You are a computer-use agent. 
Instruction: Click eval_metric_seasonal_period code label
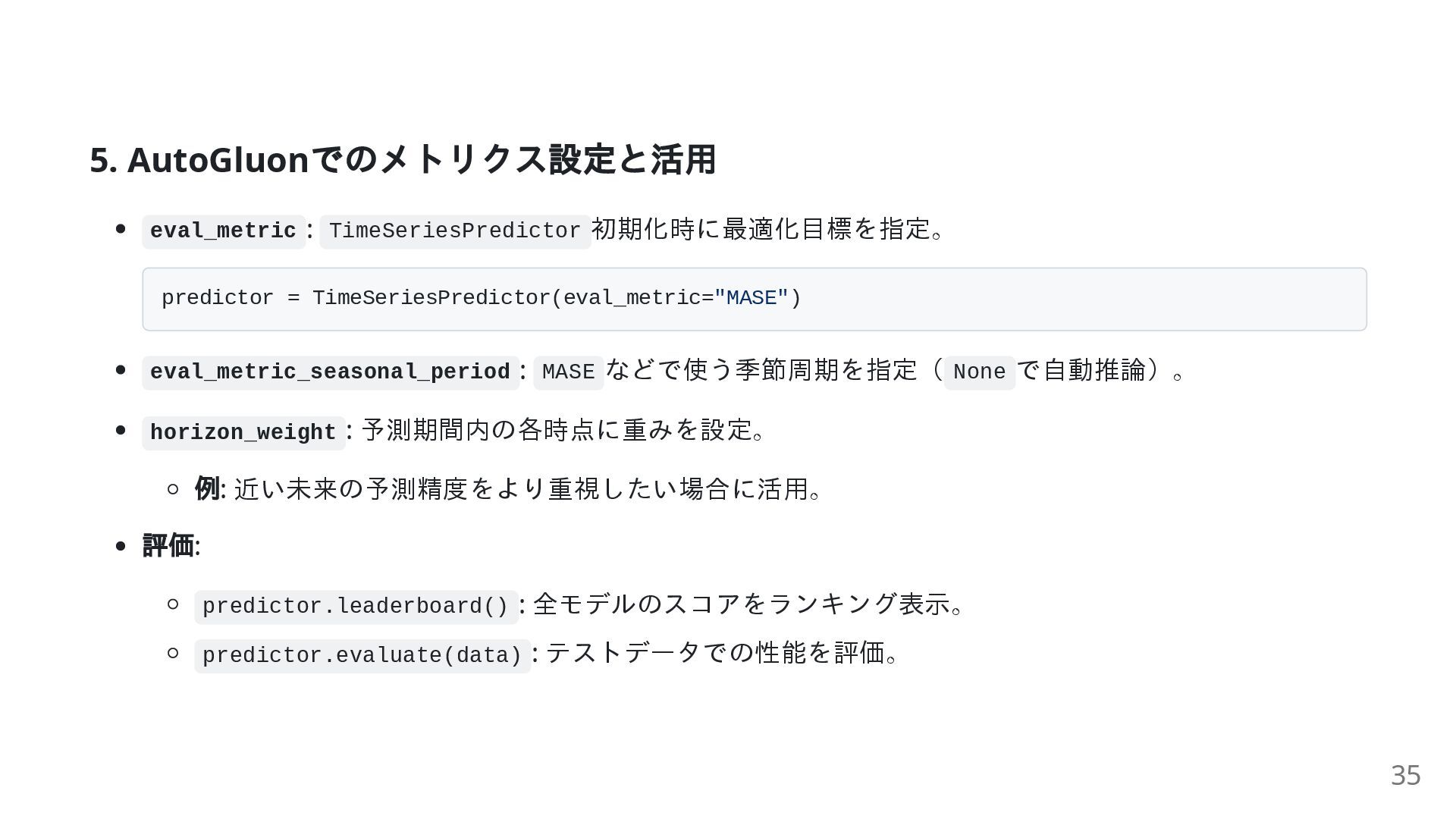pyautogui.click(x=331, y=372)
